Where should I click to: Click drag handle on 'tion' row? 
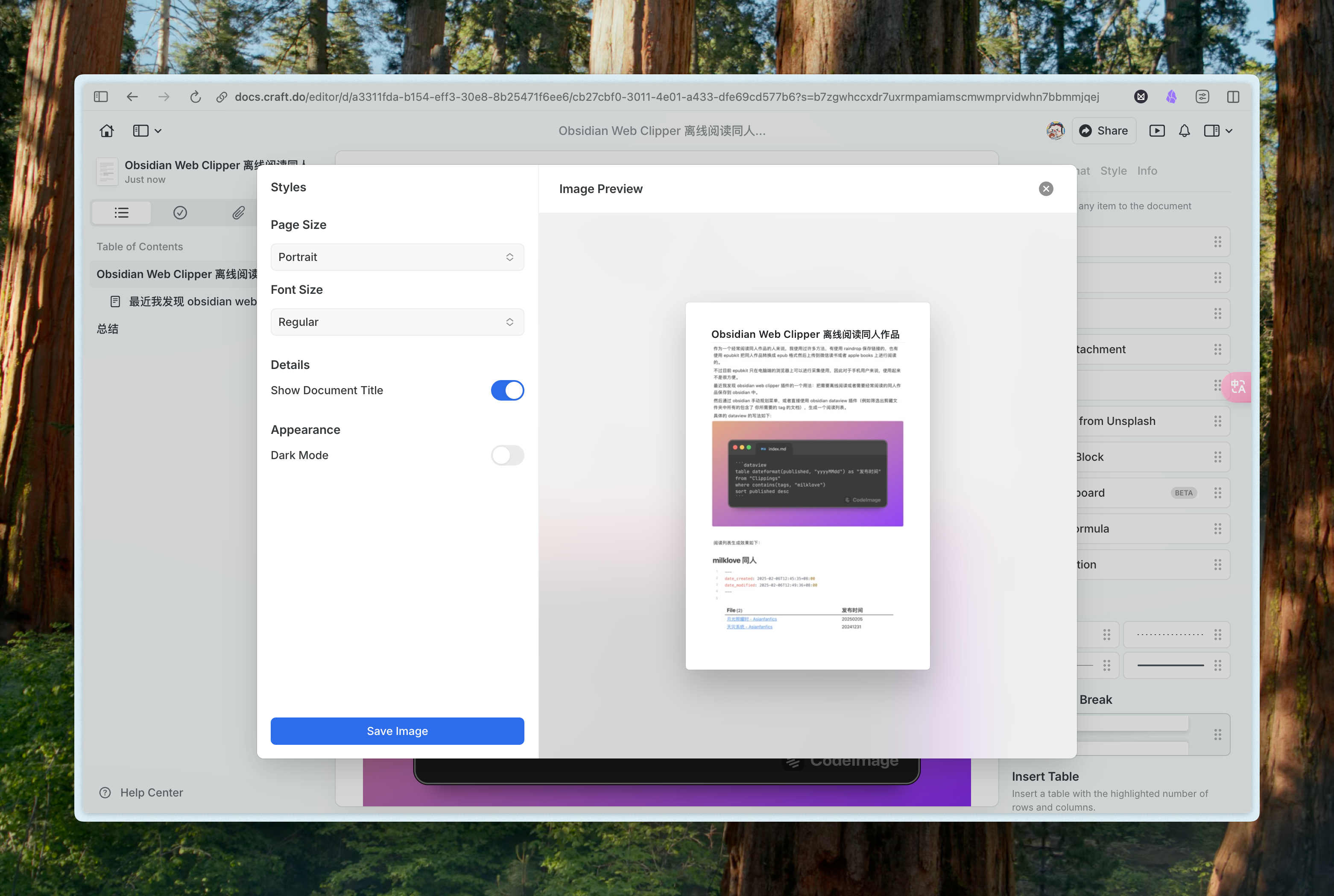[1217, 565]
